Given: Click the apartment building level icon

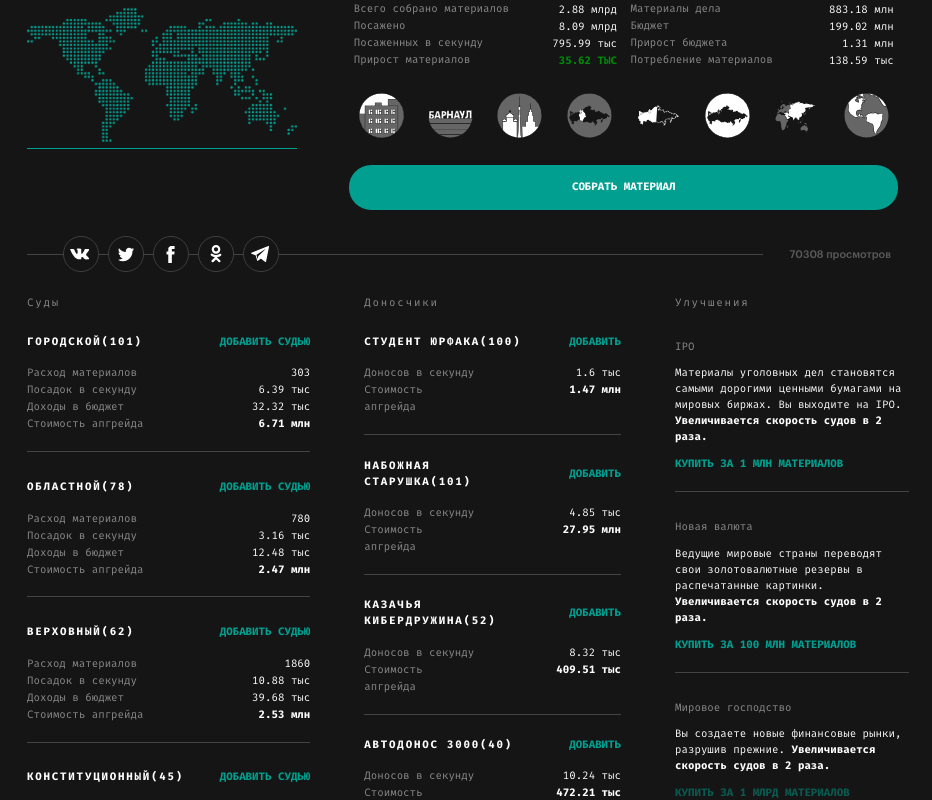Looking at the screenshot, I should pos(381,116).
